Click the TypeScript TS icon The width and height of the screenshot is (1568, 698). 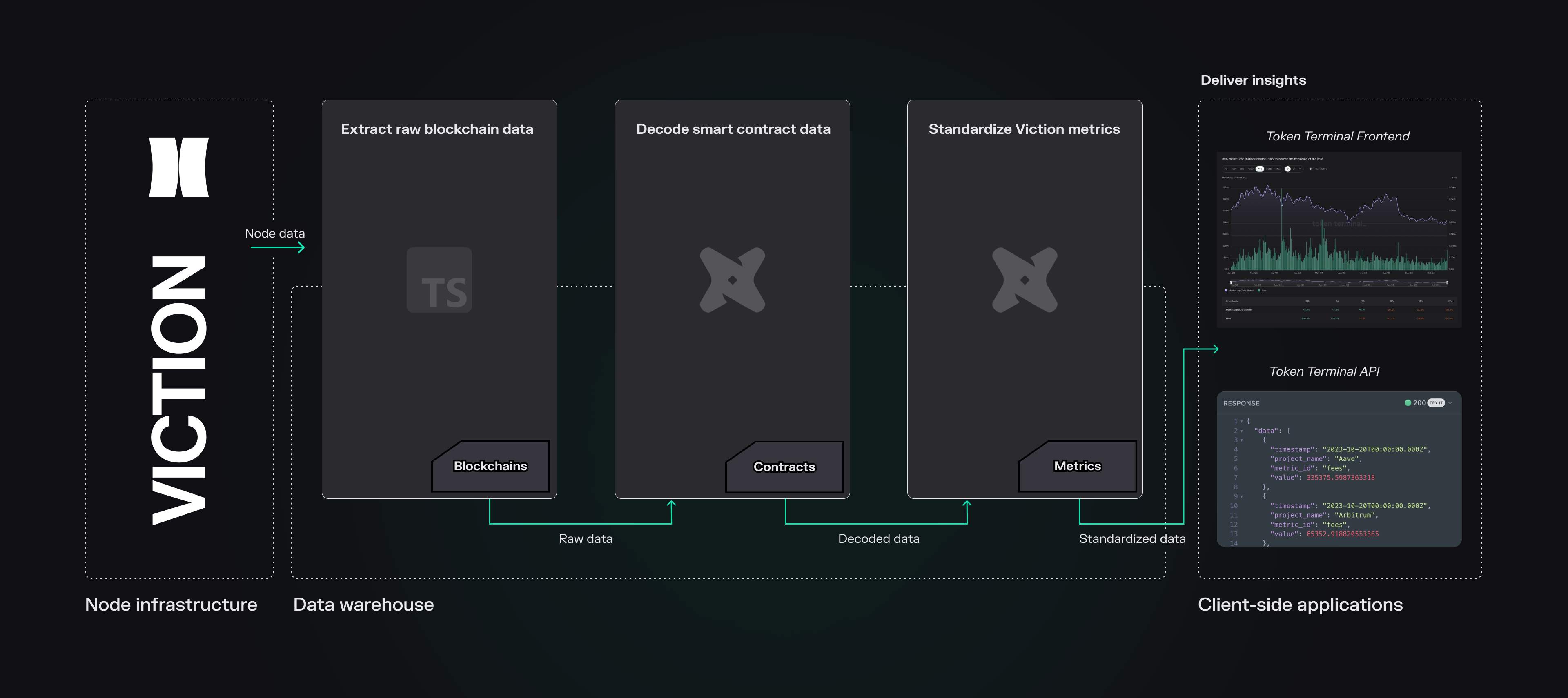click(x=439, y=280)
